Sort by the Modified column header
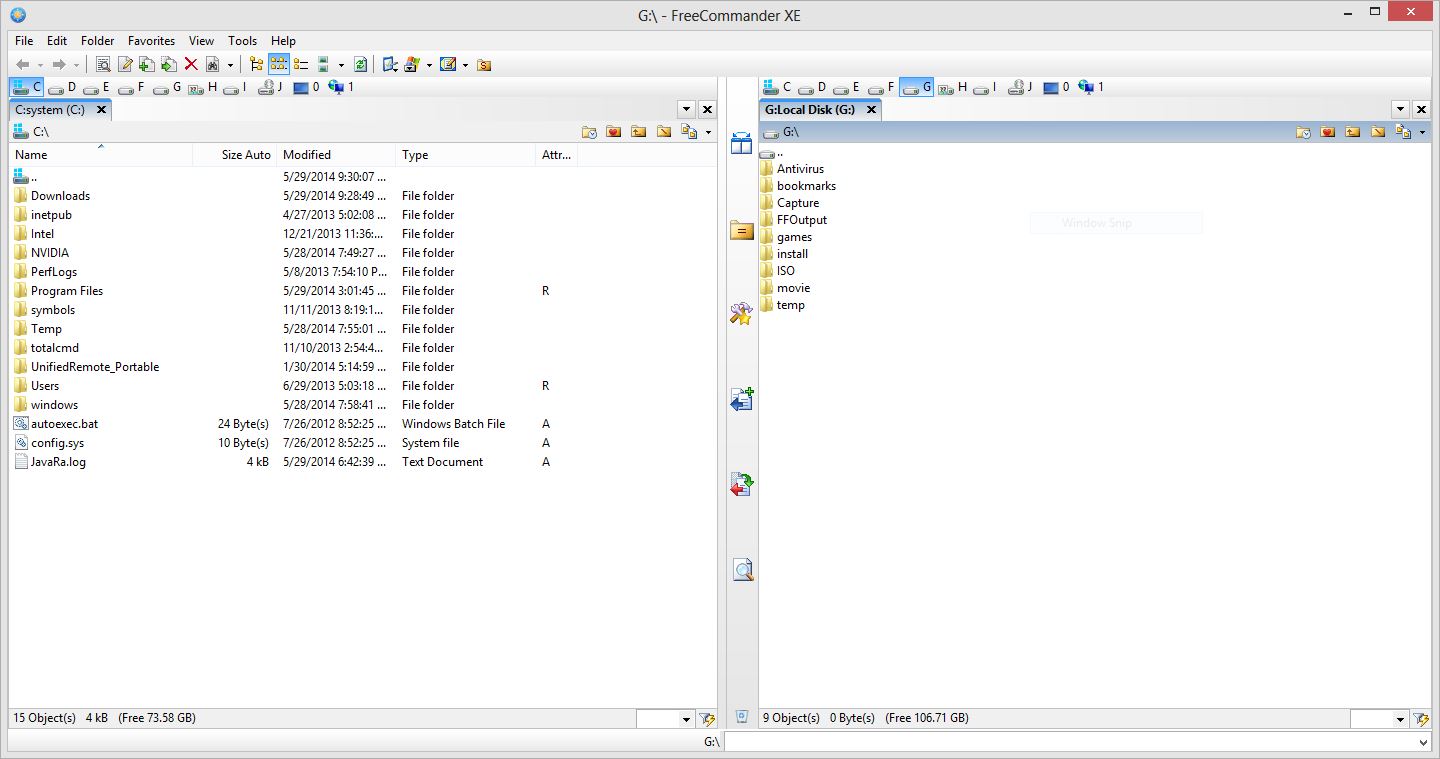The image size is (1440, 759). [x=307, y=155]
